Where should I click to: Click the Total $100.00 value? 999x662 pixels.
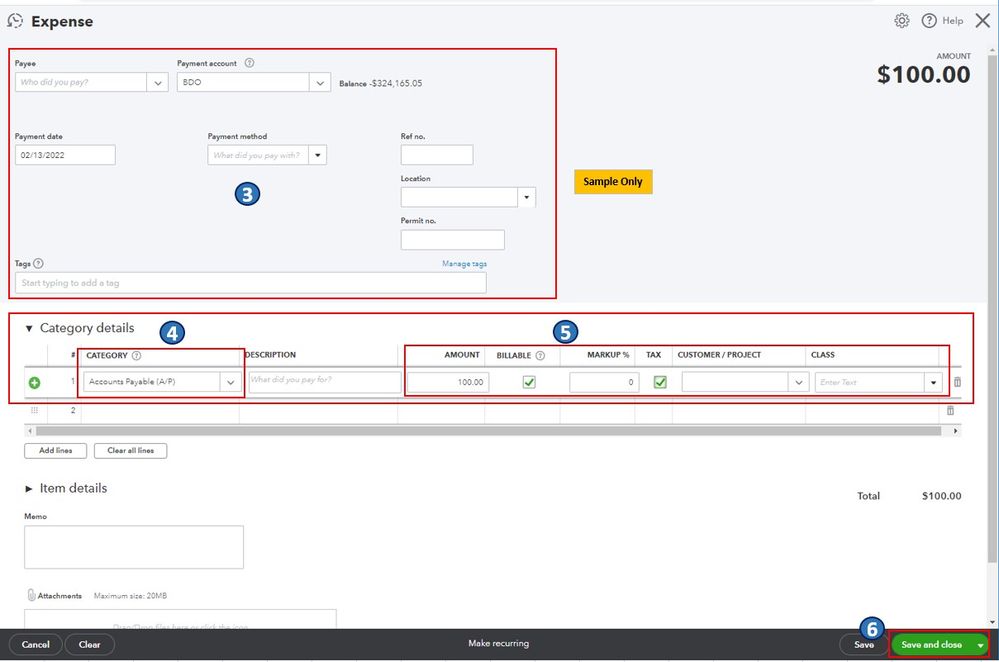[941, 496]
